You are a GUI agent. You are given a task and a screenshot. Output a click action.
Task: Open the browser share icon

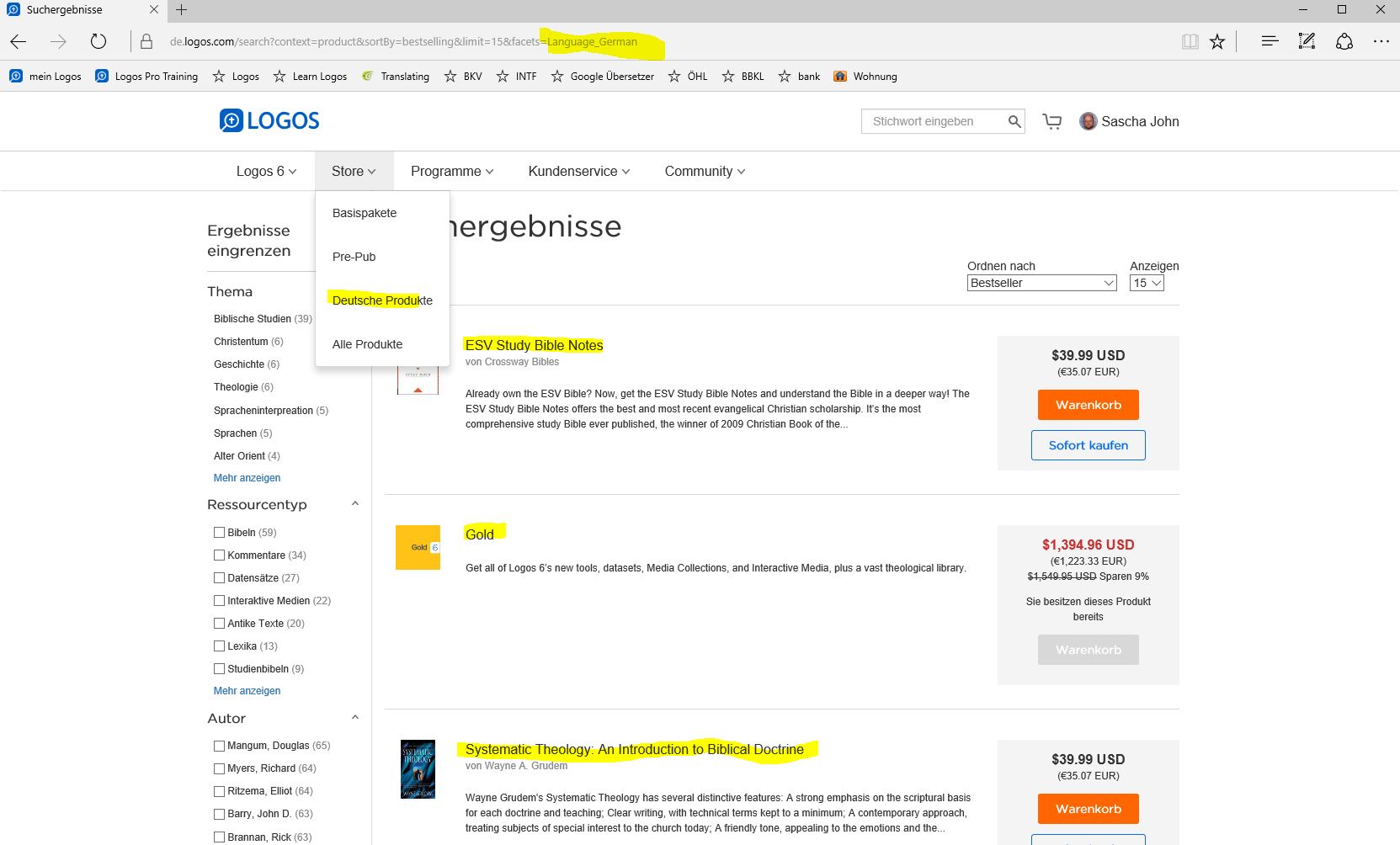coord(1344,40)
